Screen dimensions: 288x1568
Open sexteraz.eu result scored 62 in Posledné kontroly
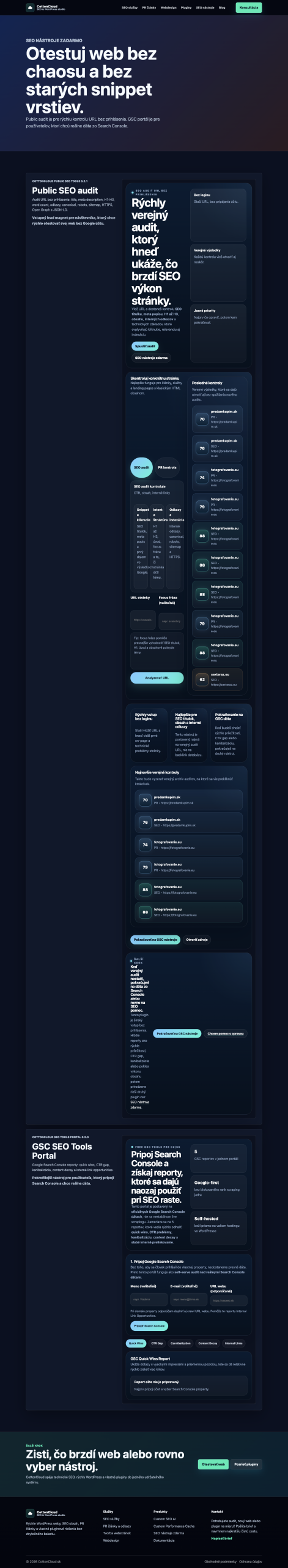click(218, 679)
